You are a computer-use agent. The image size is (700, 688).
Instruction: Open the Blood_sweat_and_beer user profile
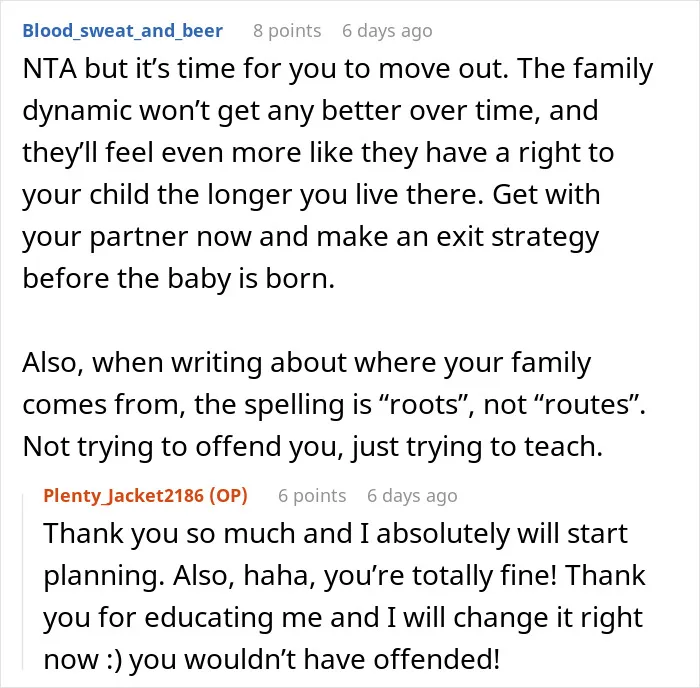click(123, 31)
